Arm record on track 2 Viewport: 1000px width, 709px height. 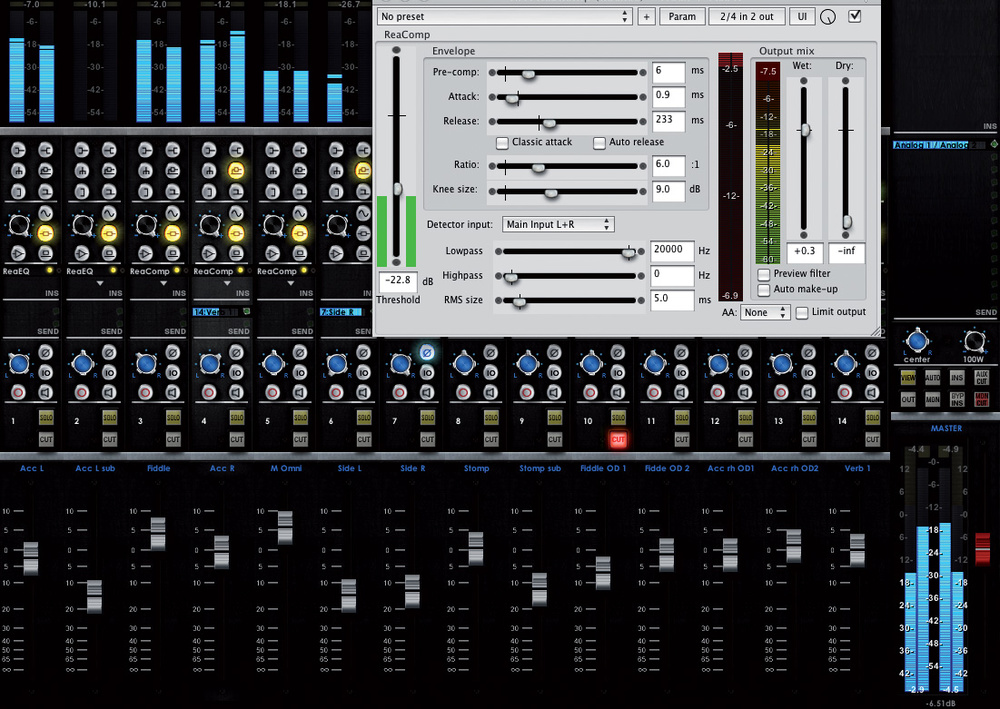click(82, 392)
